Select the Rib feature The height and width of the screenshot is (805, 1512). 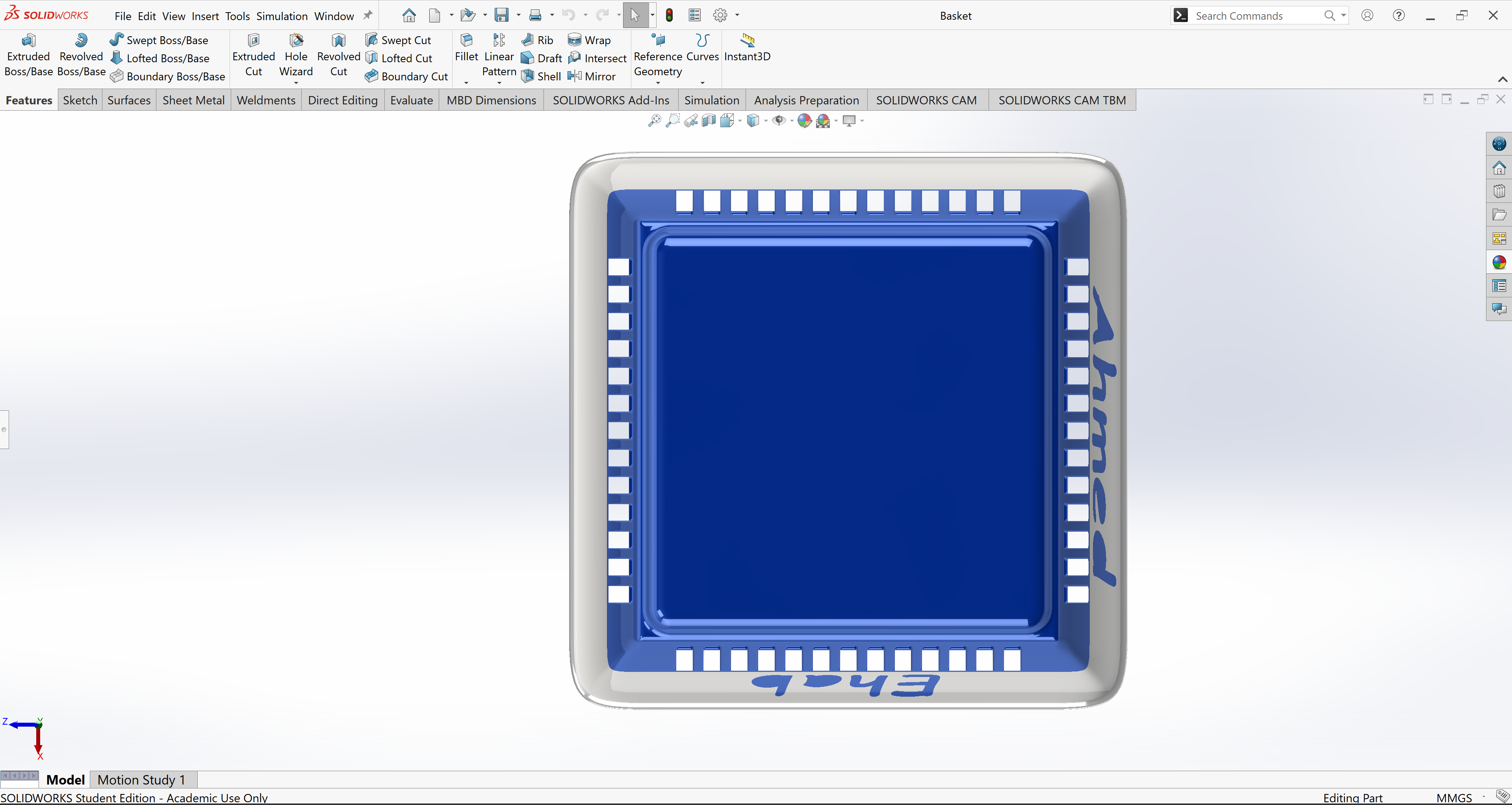coord(537,40)
